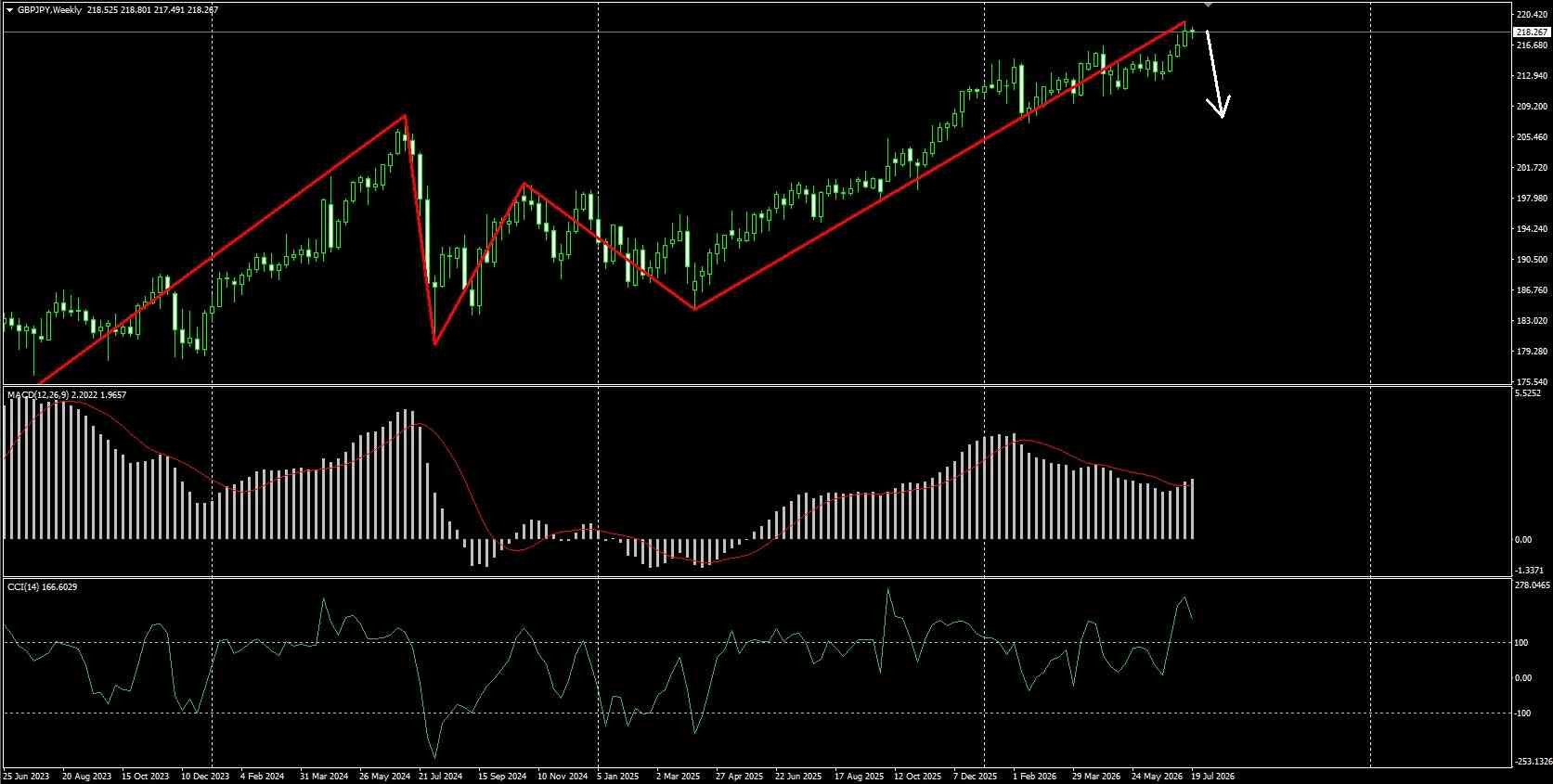Click the 183.020 price scale value
The height and width of the screenshot is (784, 1553).
[x=1531, y=321]
